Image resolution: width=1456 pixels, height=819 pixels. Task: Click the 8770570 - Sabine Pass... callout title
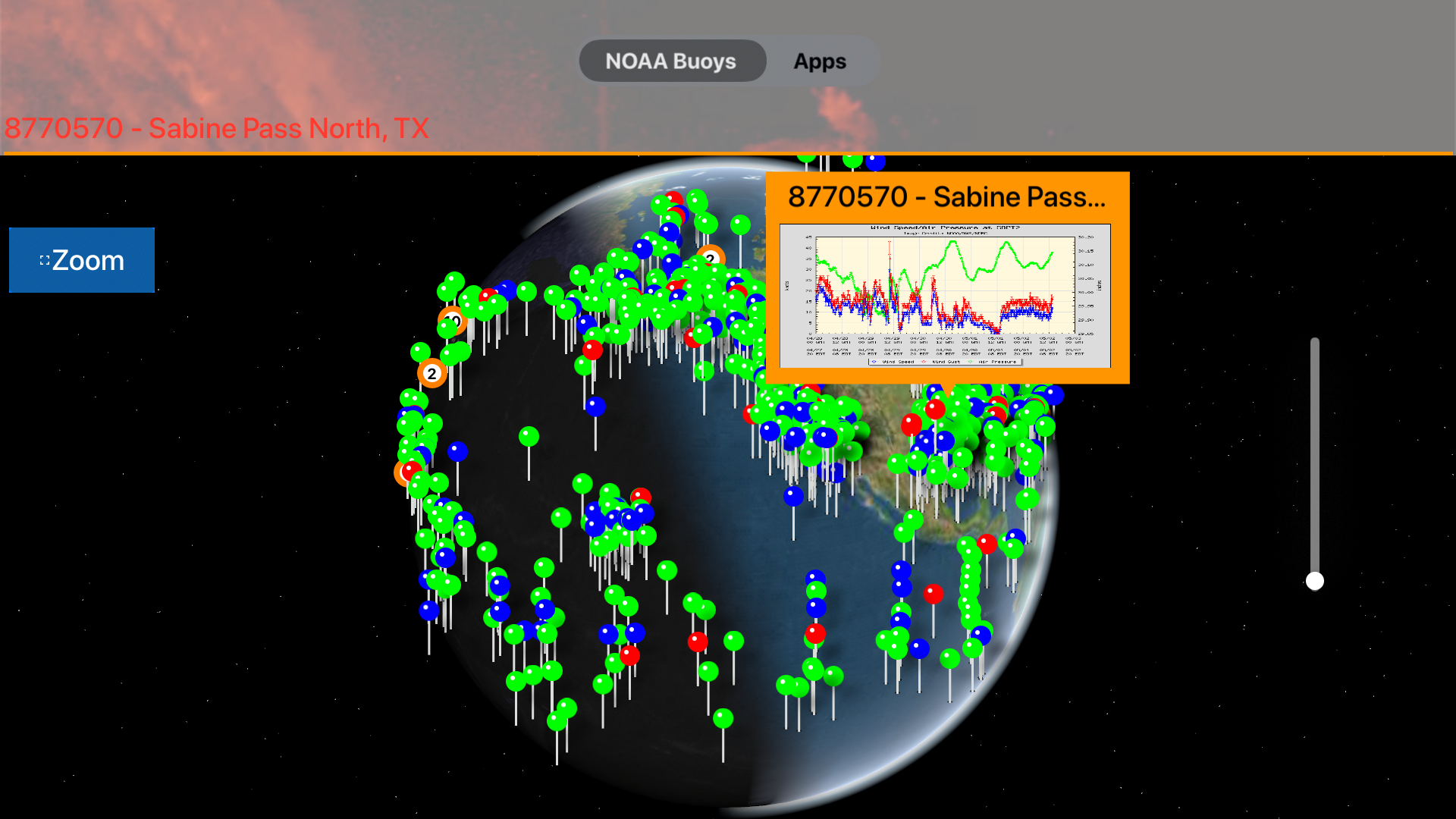946,196
